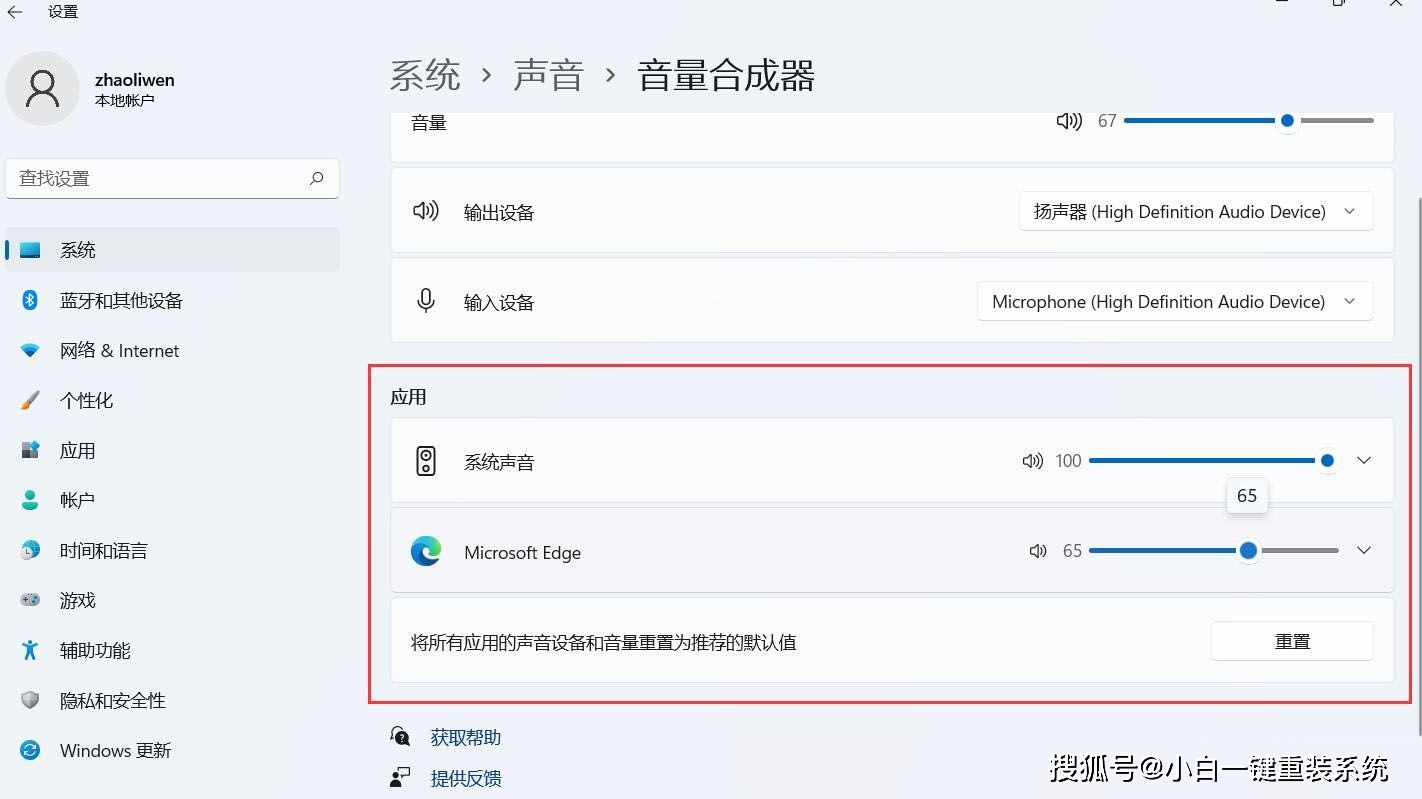
Task: Click the Wi-Fi network icon in sidebar
Action: click(30, 351)
